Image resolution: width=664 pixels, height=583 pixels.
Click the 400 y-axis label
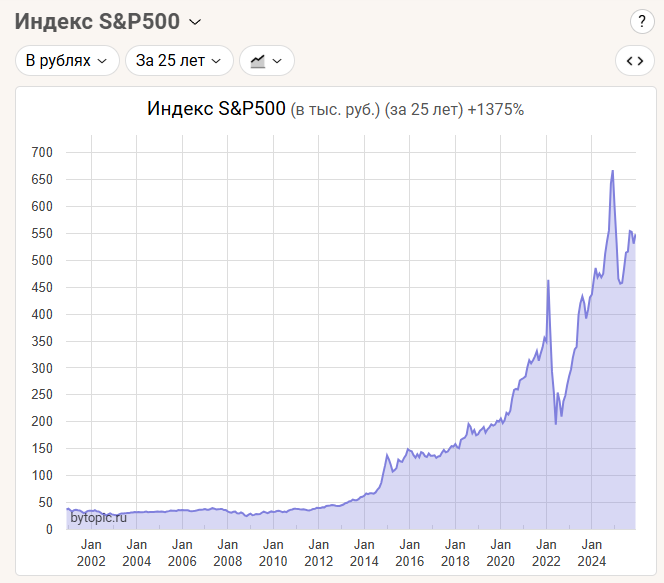coord(42,315)
